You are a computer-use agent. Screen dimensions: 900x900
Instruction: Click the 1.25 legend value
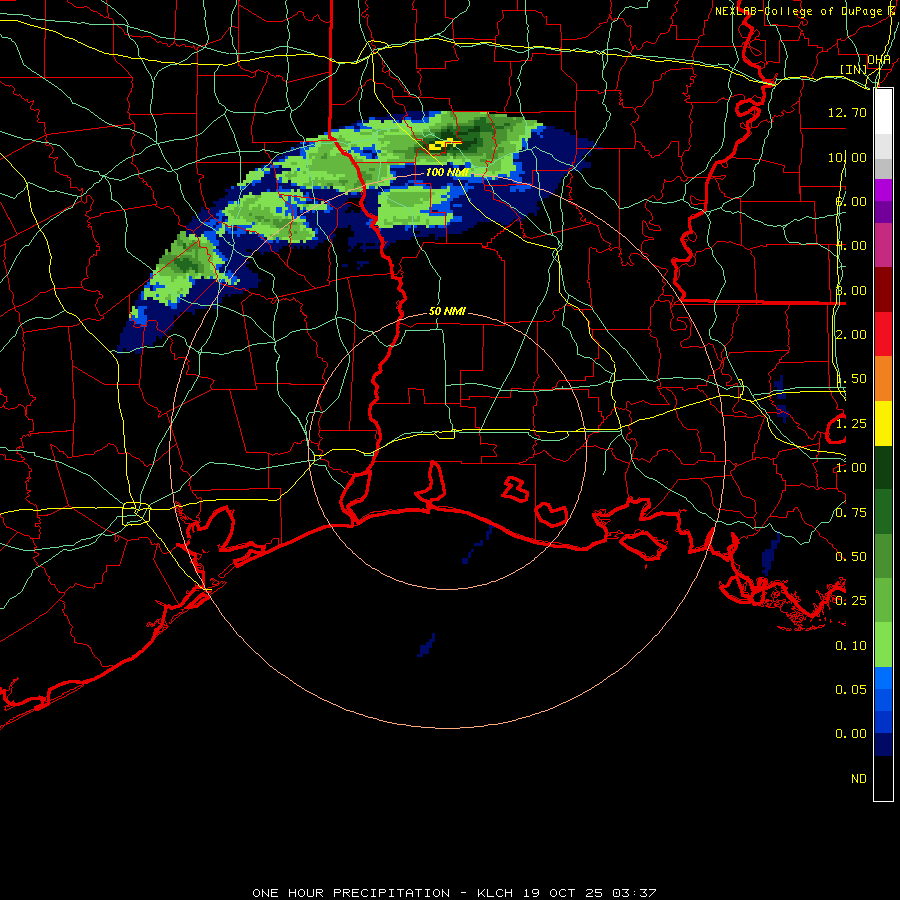tap(851, 424)
